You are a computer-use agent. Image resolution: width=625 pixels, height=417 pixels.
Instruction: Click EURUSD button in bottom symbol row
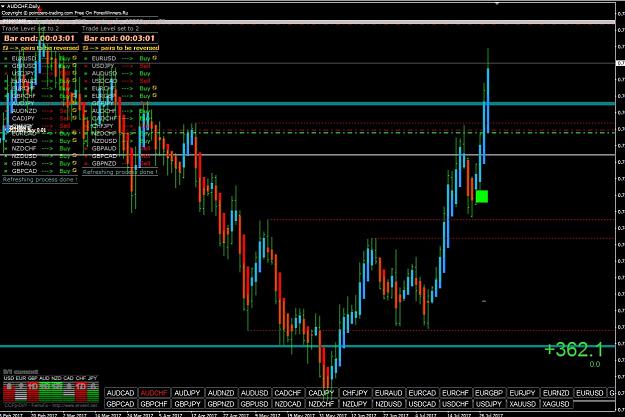pyautogui.click(x=590, y=393)
